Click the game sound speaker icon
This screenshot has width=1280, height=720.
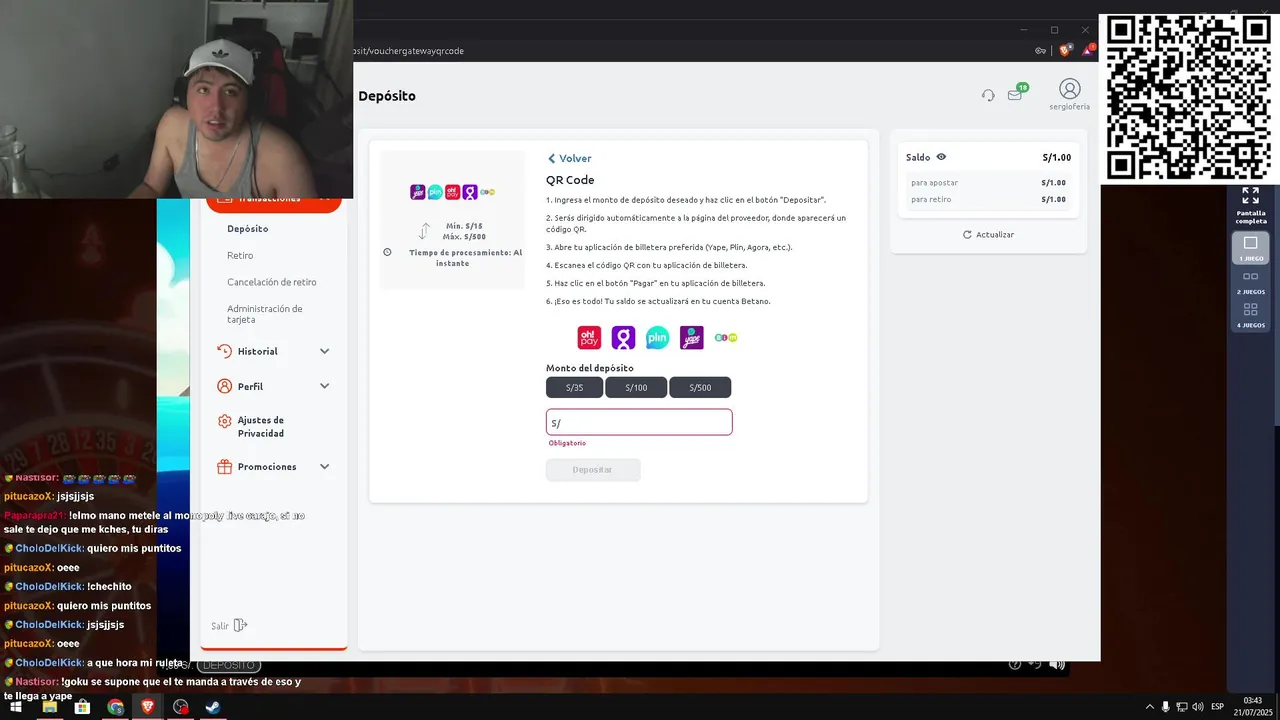pos(1057,664)
